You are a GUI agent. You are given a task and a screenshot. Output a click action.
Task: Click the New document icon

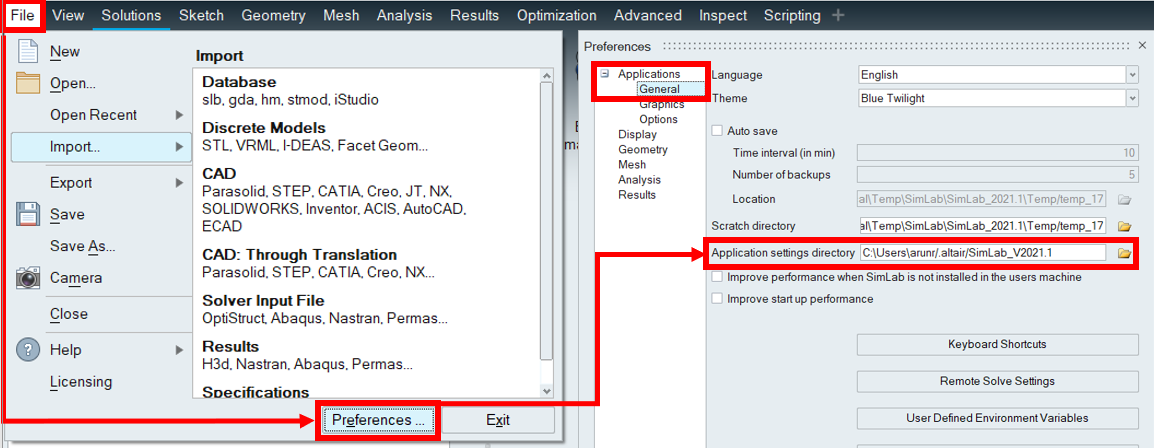point(29,51)
